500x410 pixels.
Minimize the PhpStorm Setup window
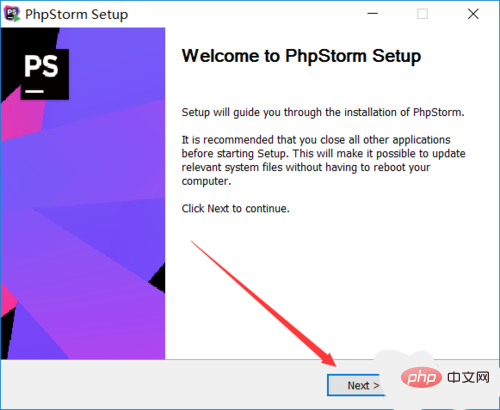(372, 14)
